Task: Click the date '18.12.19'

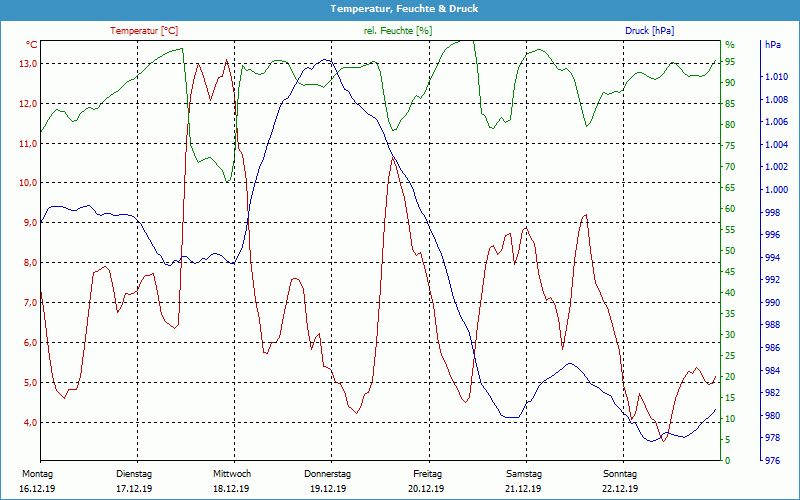Action: point(231,489)
